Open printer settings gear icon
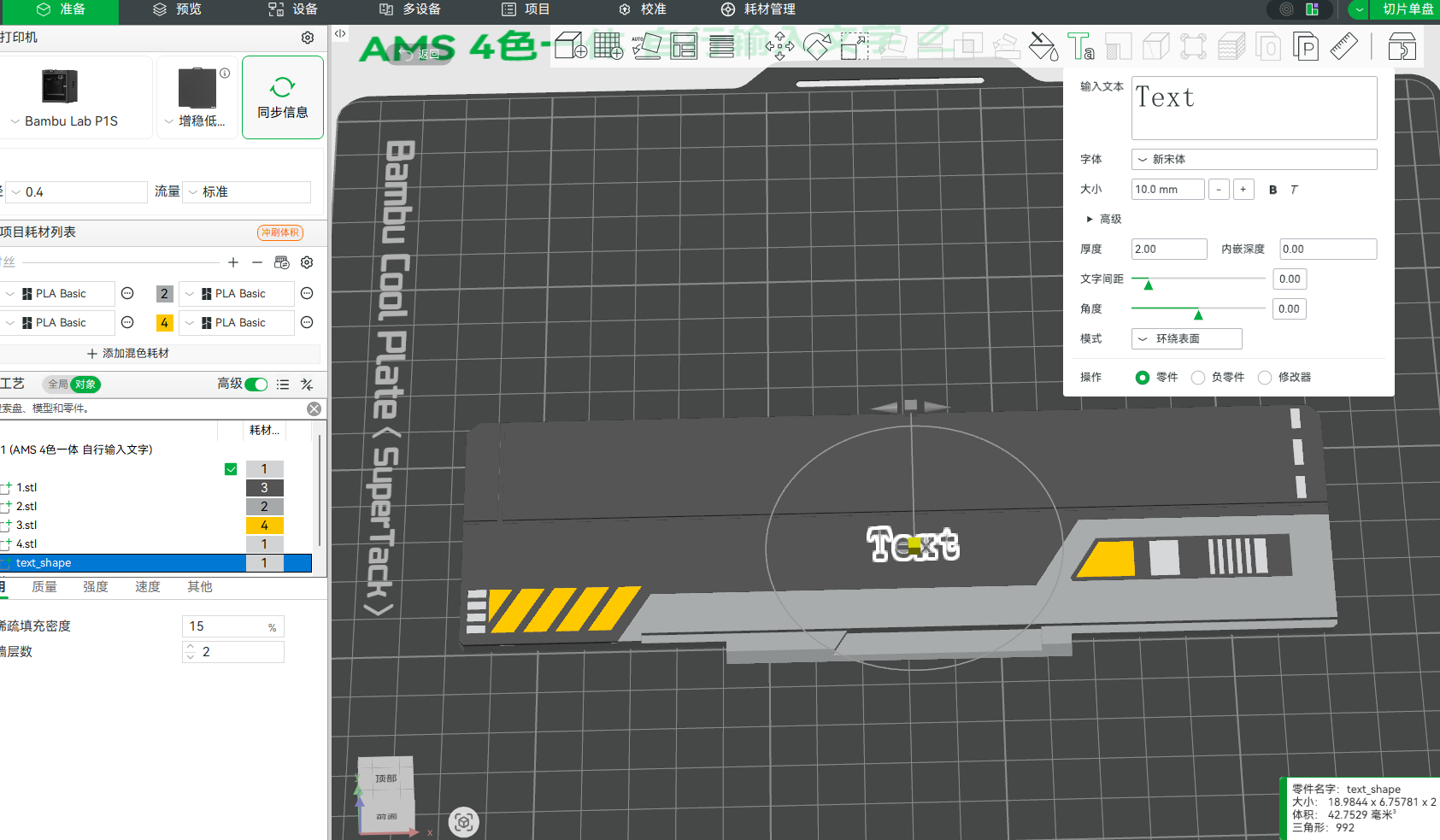This screenshot has height=840, width=1440. (x=308, y=38)
